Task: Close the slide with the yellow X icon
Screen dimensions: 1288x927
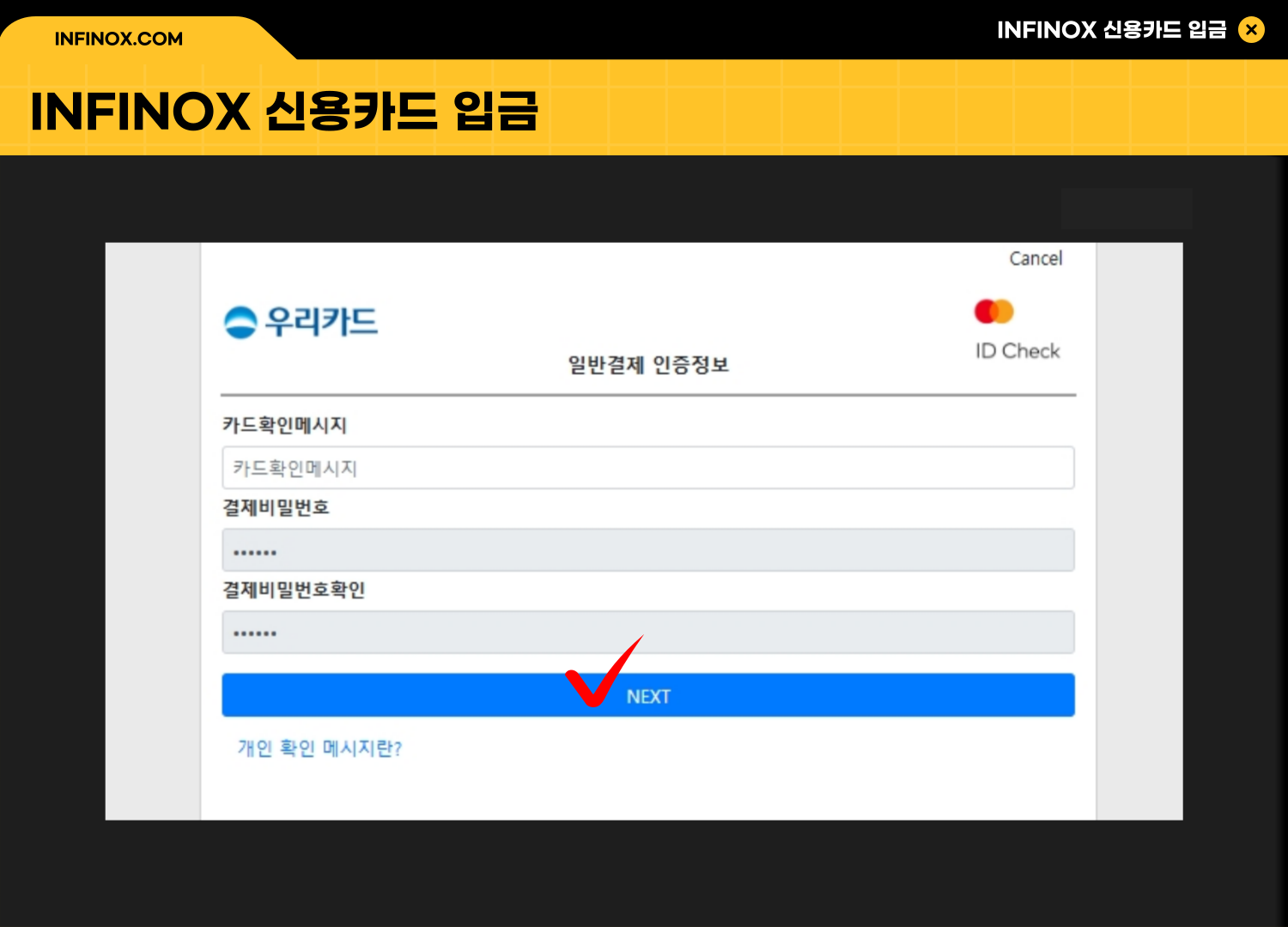Action: 1251,30
